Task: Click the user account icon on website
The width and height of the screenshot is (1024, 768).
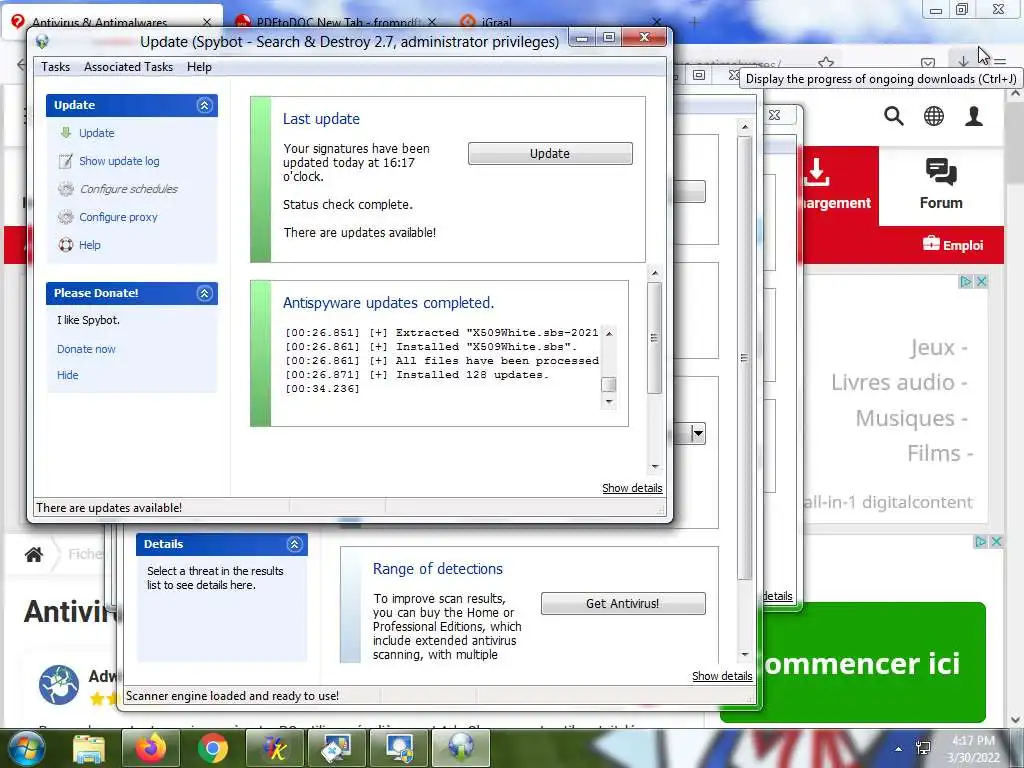Action: click(974, 116)
